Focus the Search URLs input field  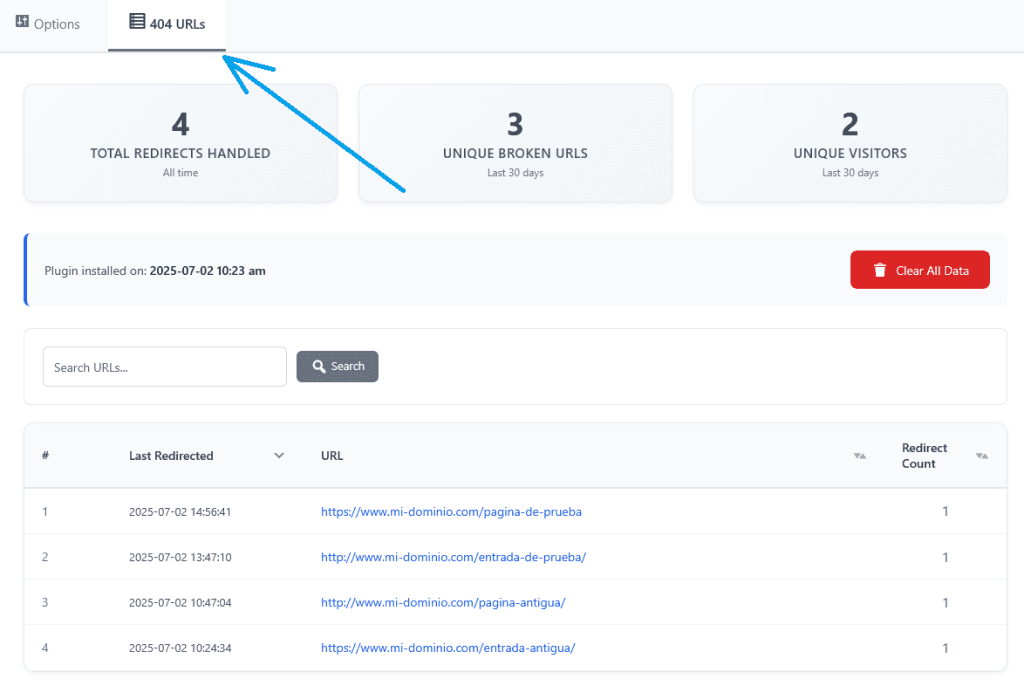[164, 367]
